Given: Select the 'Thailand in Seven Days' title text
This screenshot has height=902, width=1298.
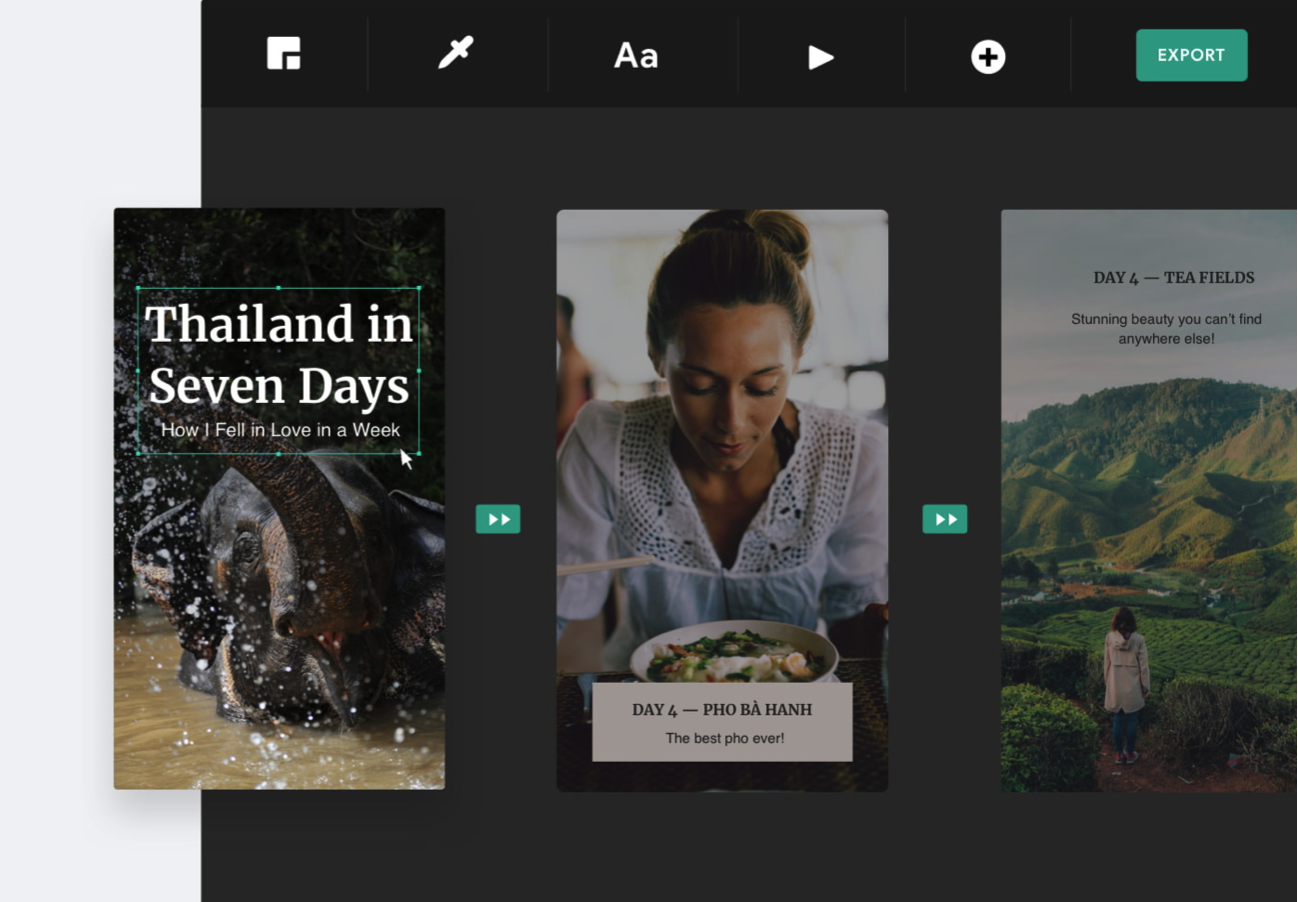Looking at the screenshot, I should 279,353.
